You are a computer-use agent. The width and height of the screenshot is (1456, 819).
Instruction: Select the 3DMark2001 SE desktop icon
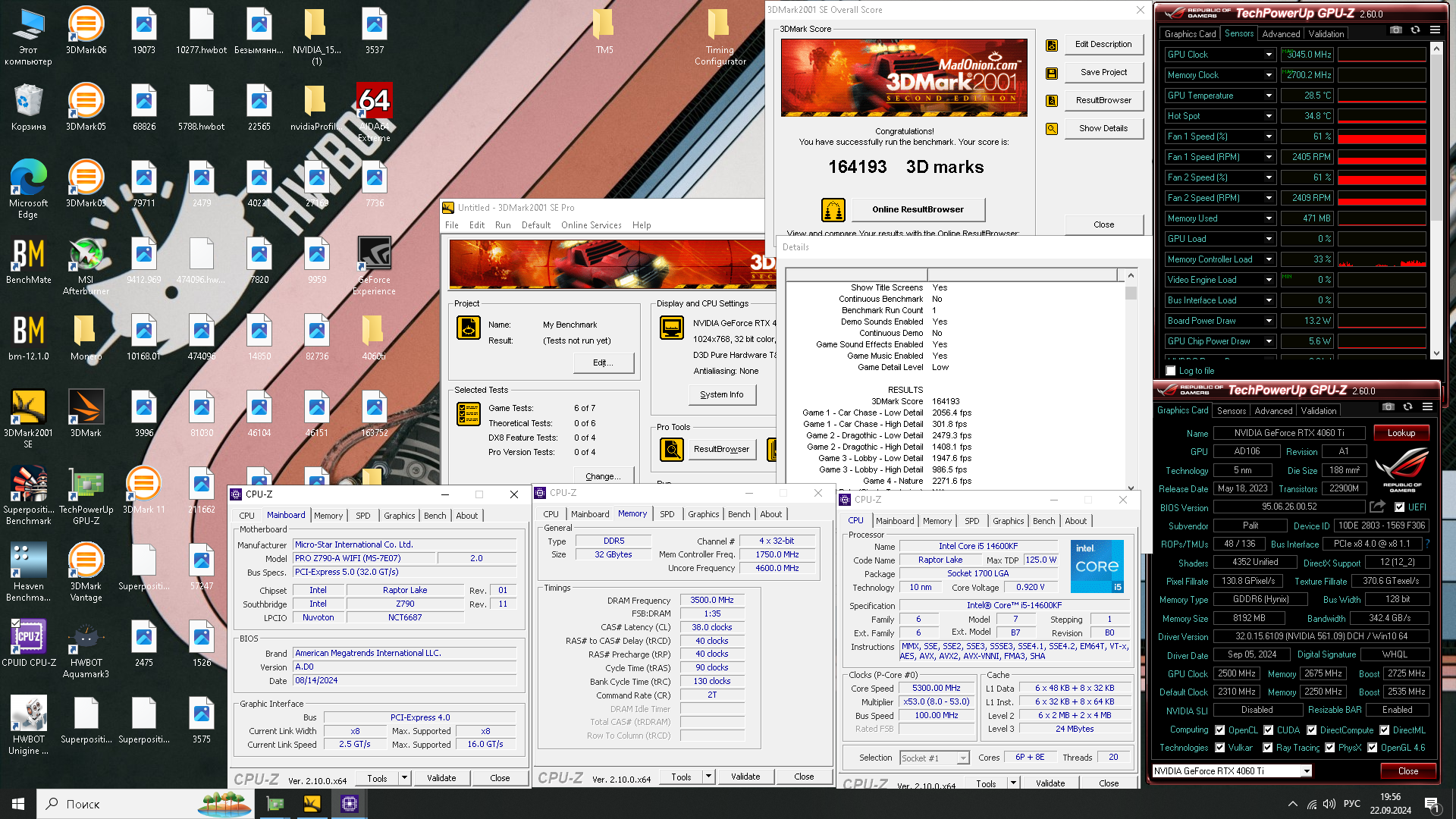28,419
